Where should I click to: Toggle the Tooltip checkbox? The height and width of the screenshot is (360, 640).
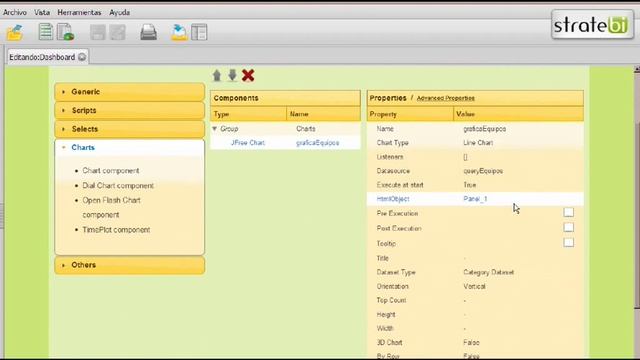point(568,242)
